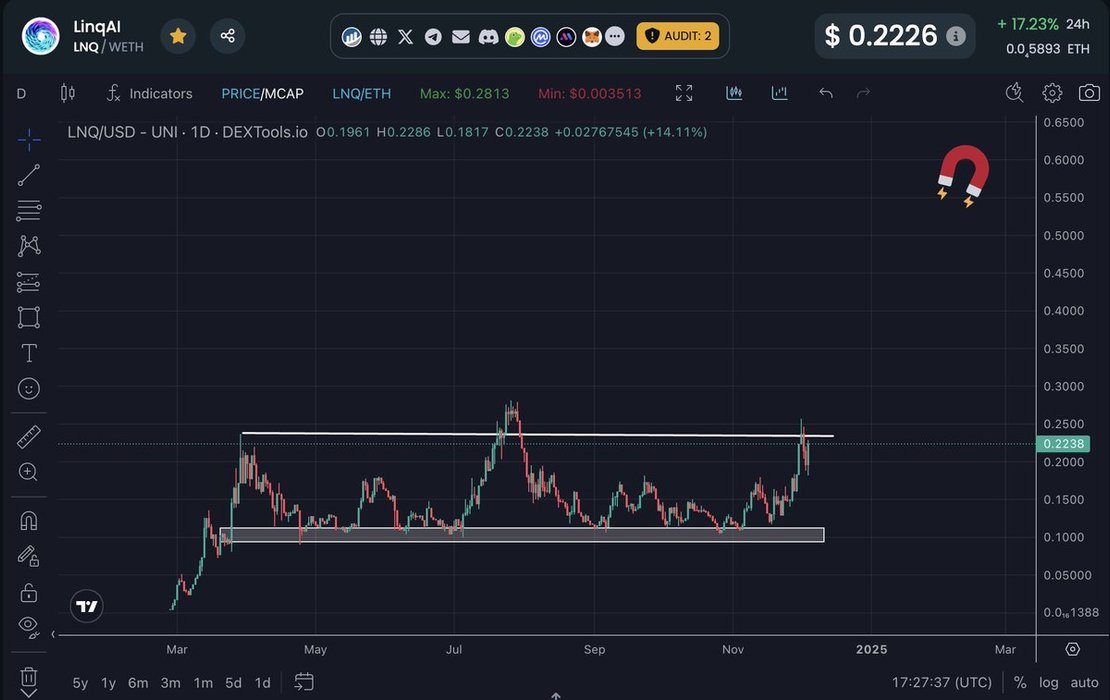
Task: Select the 1m time range
Action: (203, 683)
